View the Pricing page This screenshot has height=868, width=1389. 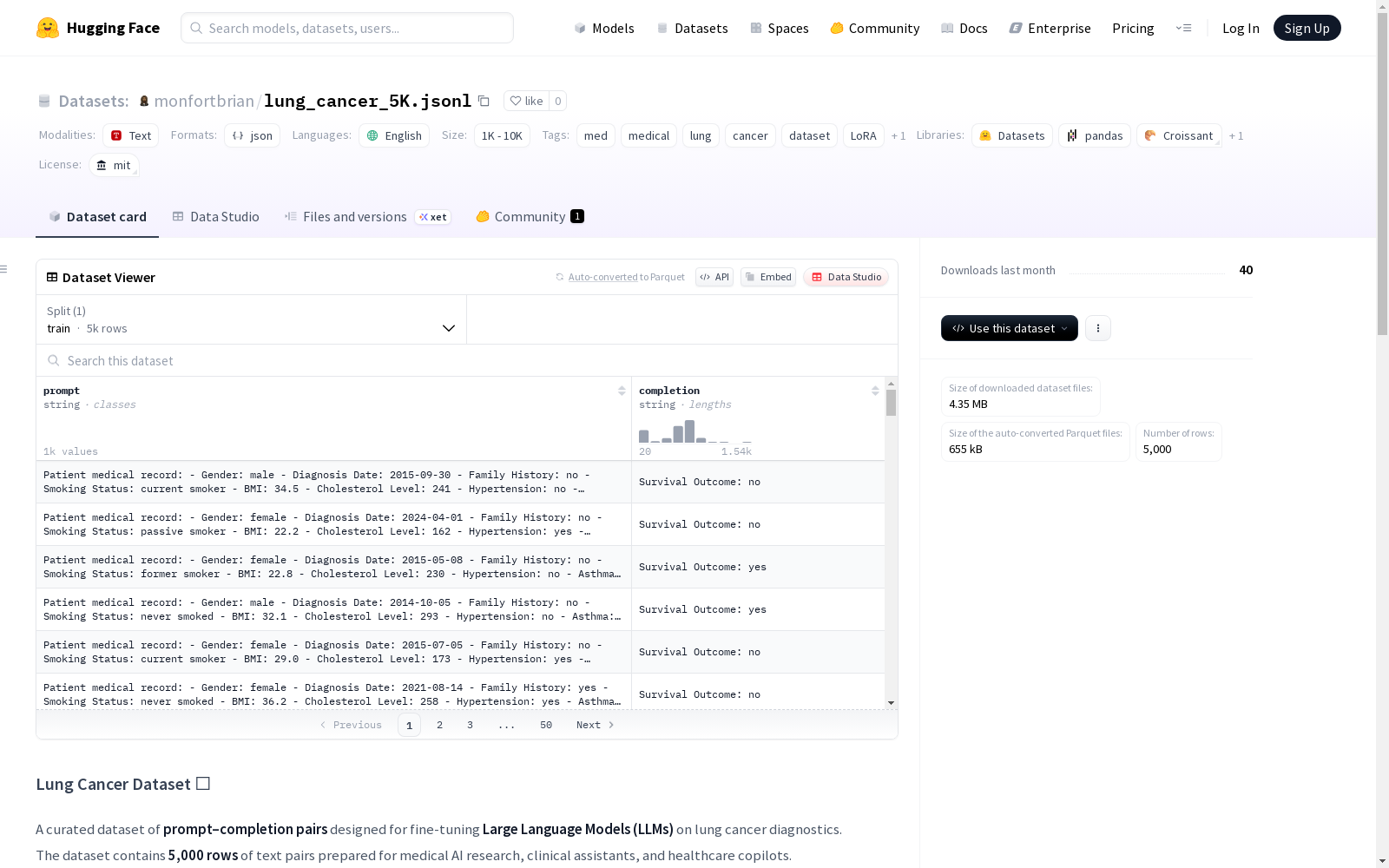pos(1133,28)
